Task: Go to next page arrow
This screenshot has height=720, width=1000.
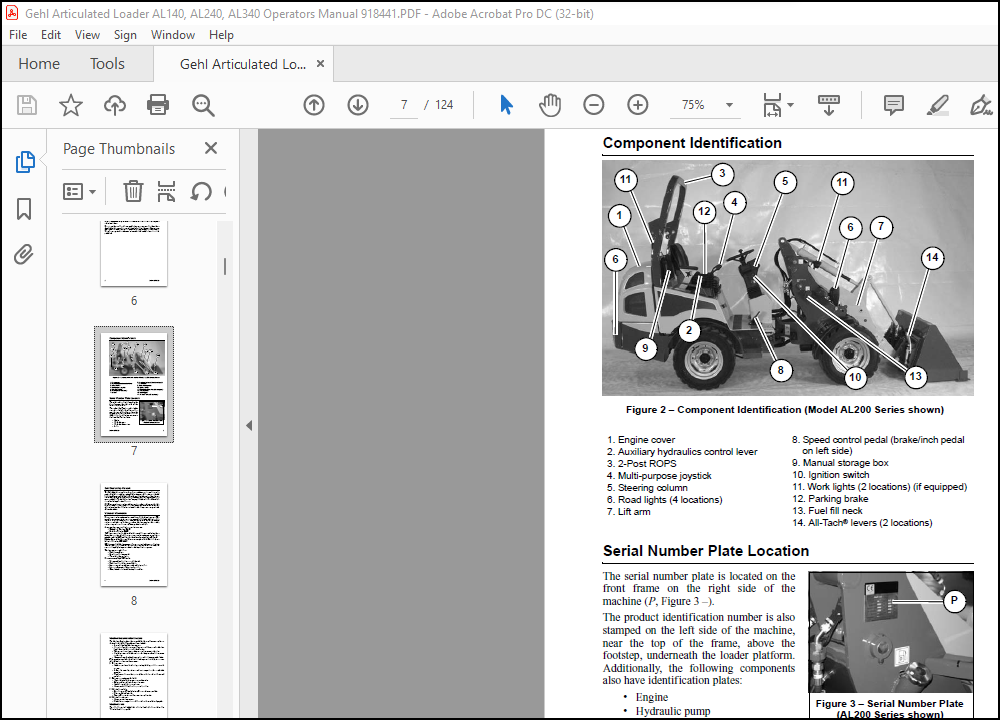Action: click(x=358, y=105)
